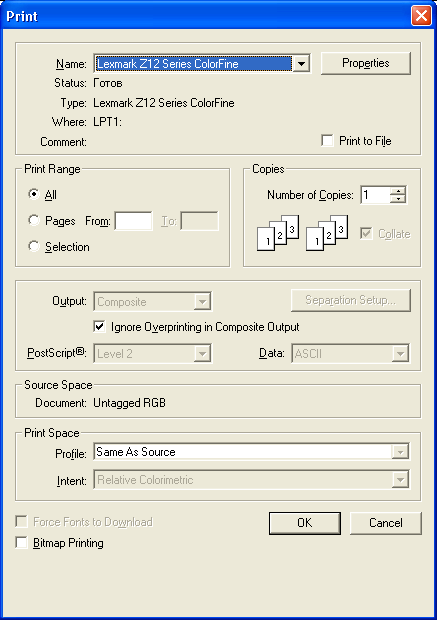Uncheck Ignore Overprinting in Composite Output

(x=99, y=327)
